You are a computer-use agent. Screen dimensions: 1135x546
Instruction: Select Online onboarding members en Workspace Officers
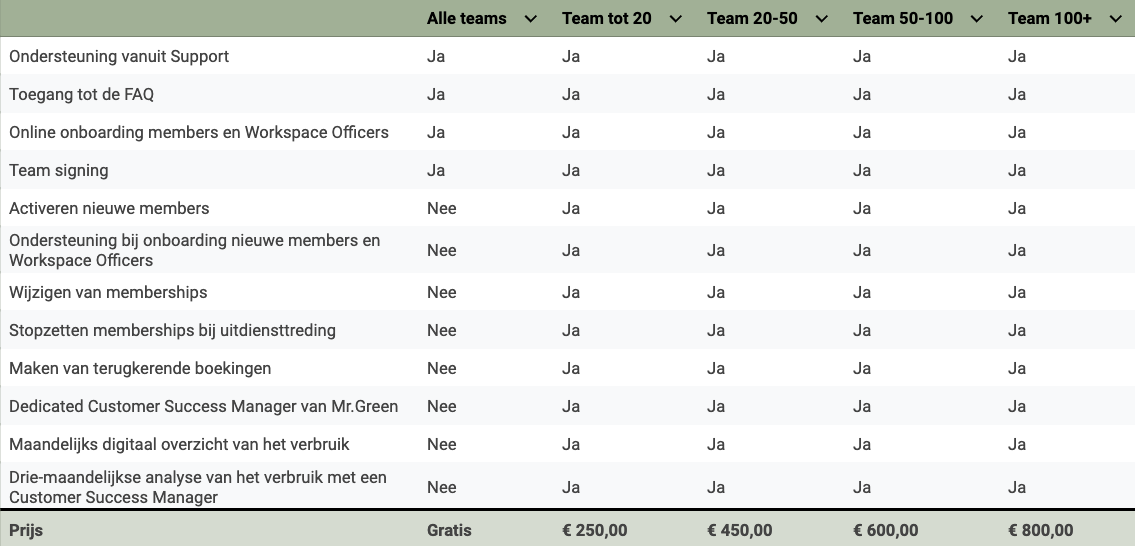coord(199,133)
